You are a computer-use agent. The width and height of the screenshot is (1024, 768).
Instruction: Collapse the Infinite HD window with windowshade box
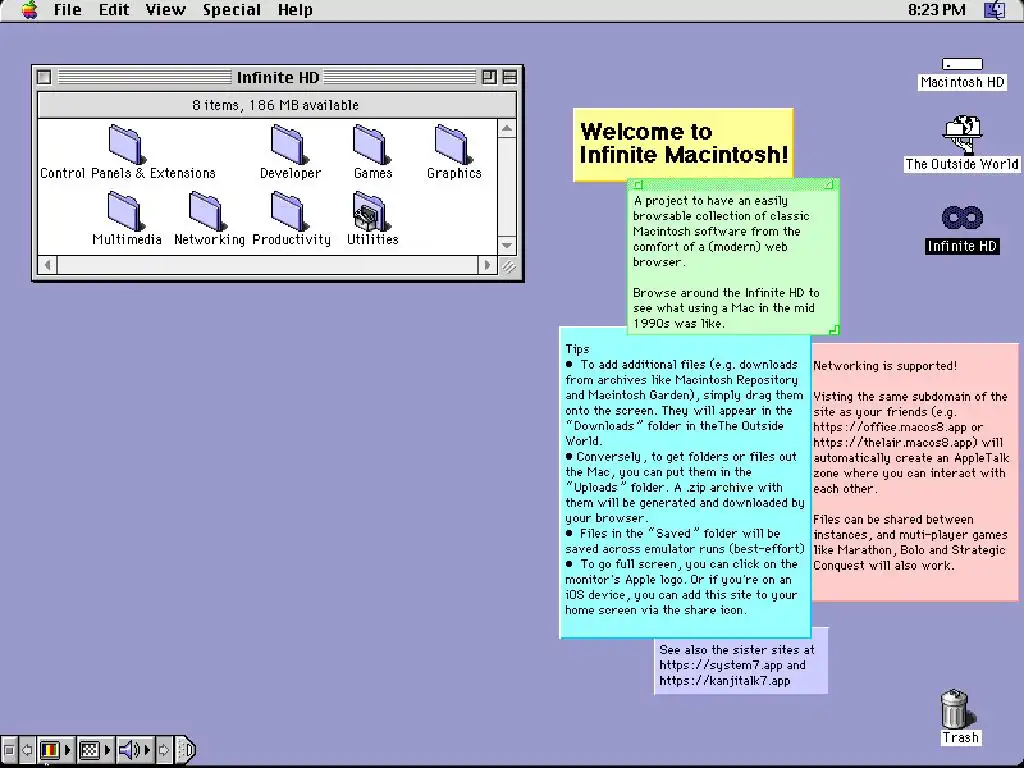tap(510, 77)
